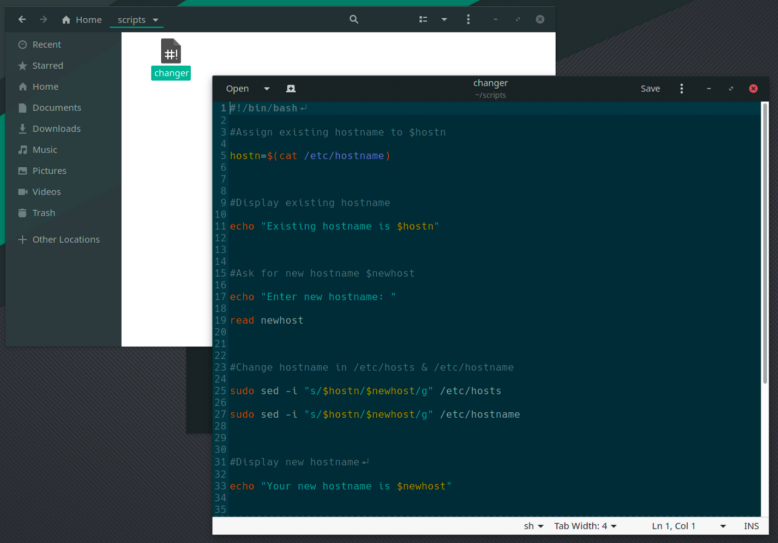Click line echo "Existing hostname is $hostn"

coord(334,226)
